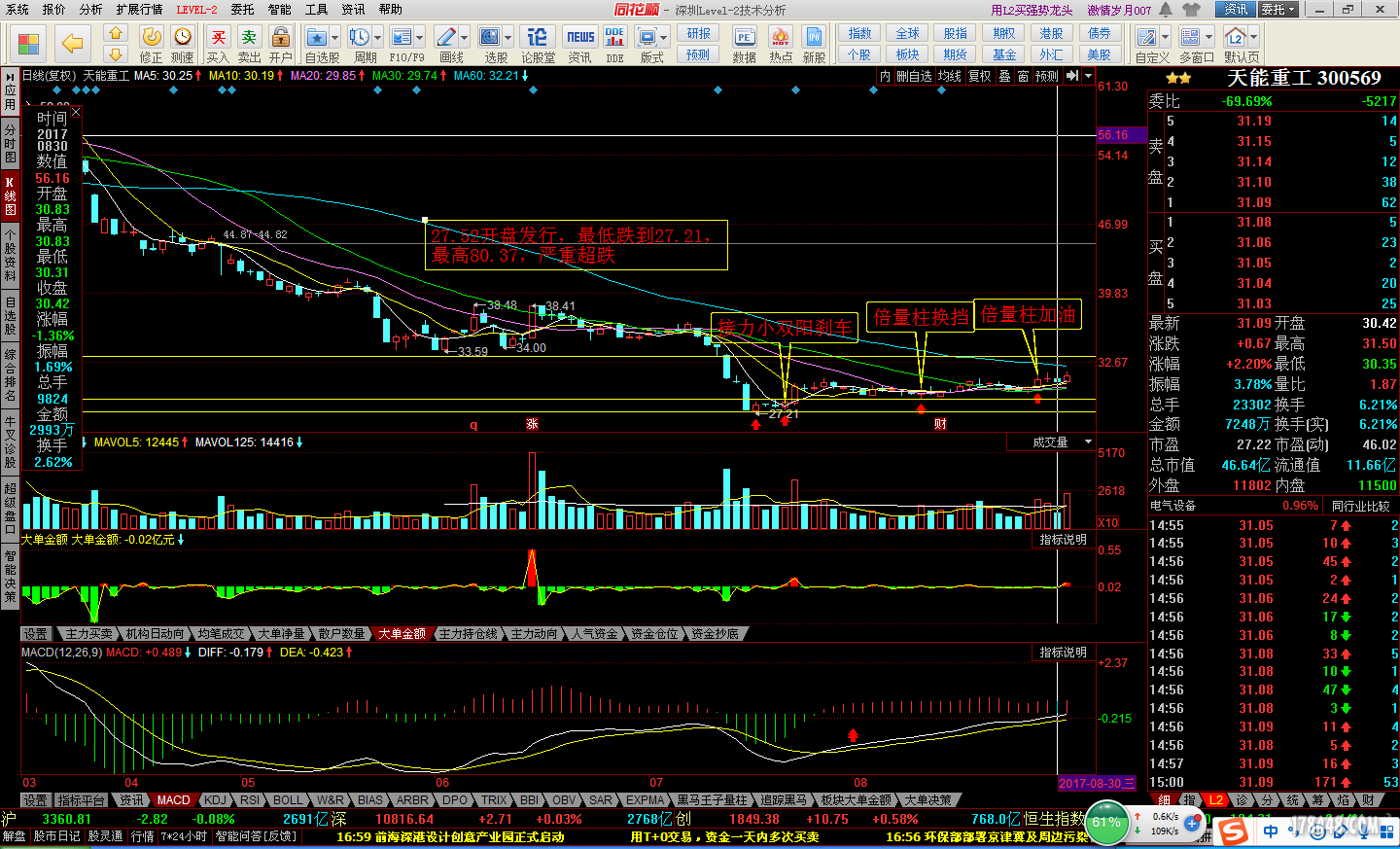Click the colorful home grid icon
The height and width of the screenshot is (849, 1400).
click(28, 45)
